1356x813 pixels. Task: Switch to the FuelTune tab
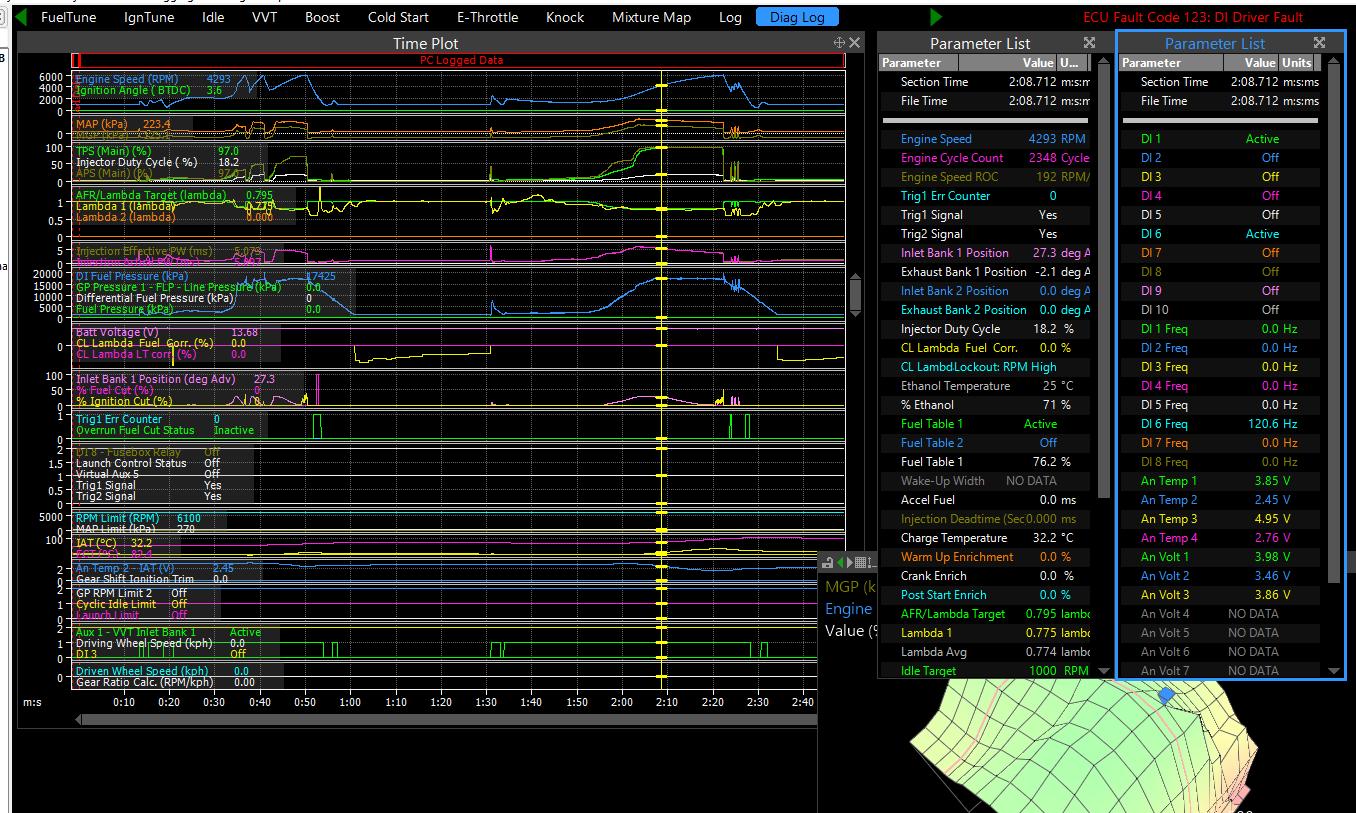click(69, 17)
